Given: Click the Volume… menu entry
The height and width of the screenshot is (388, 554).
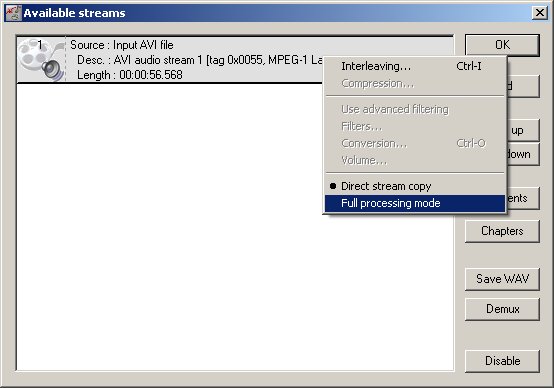Looking at the screenshot, I should point(415,160).
